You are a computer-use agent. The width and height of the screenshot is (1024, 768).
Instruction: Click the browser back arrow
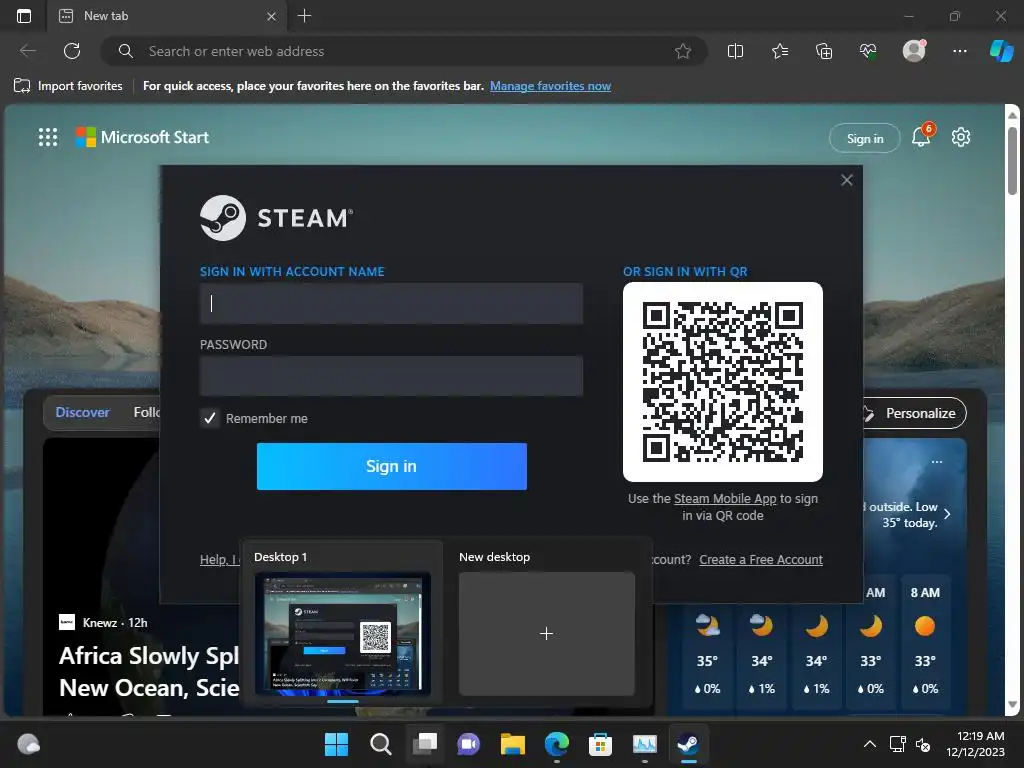pyautogui.click(x=28, y=51)
